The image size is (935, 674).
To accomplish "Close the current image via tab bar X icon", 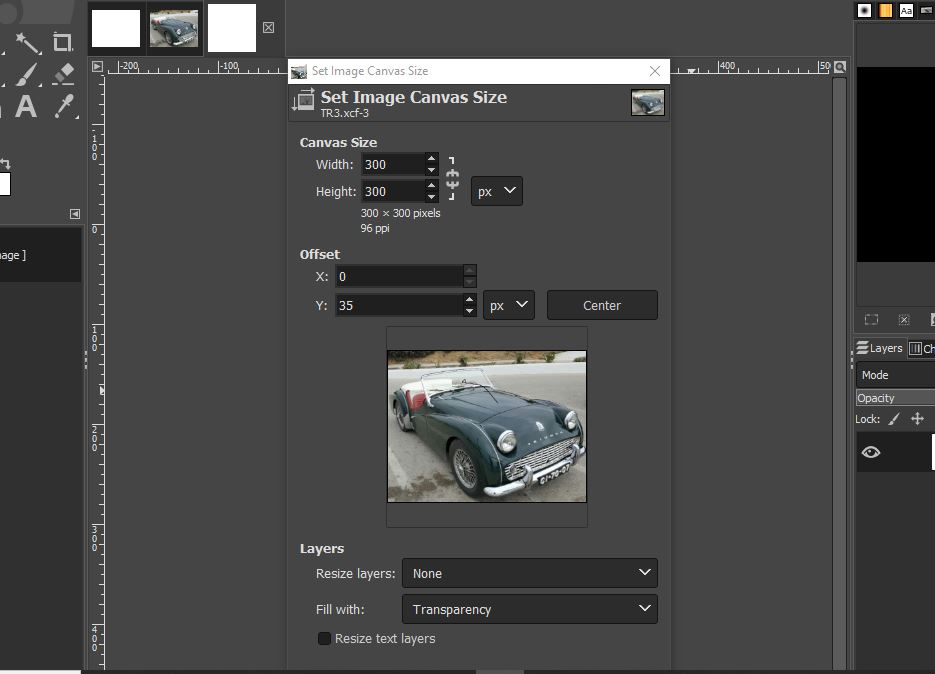I will point(268,27).
